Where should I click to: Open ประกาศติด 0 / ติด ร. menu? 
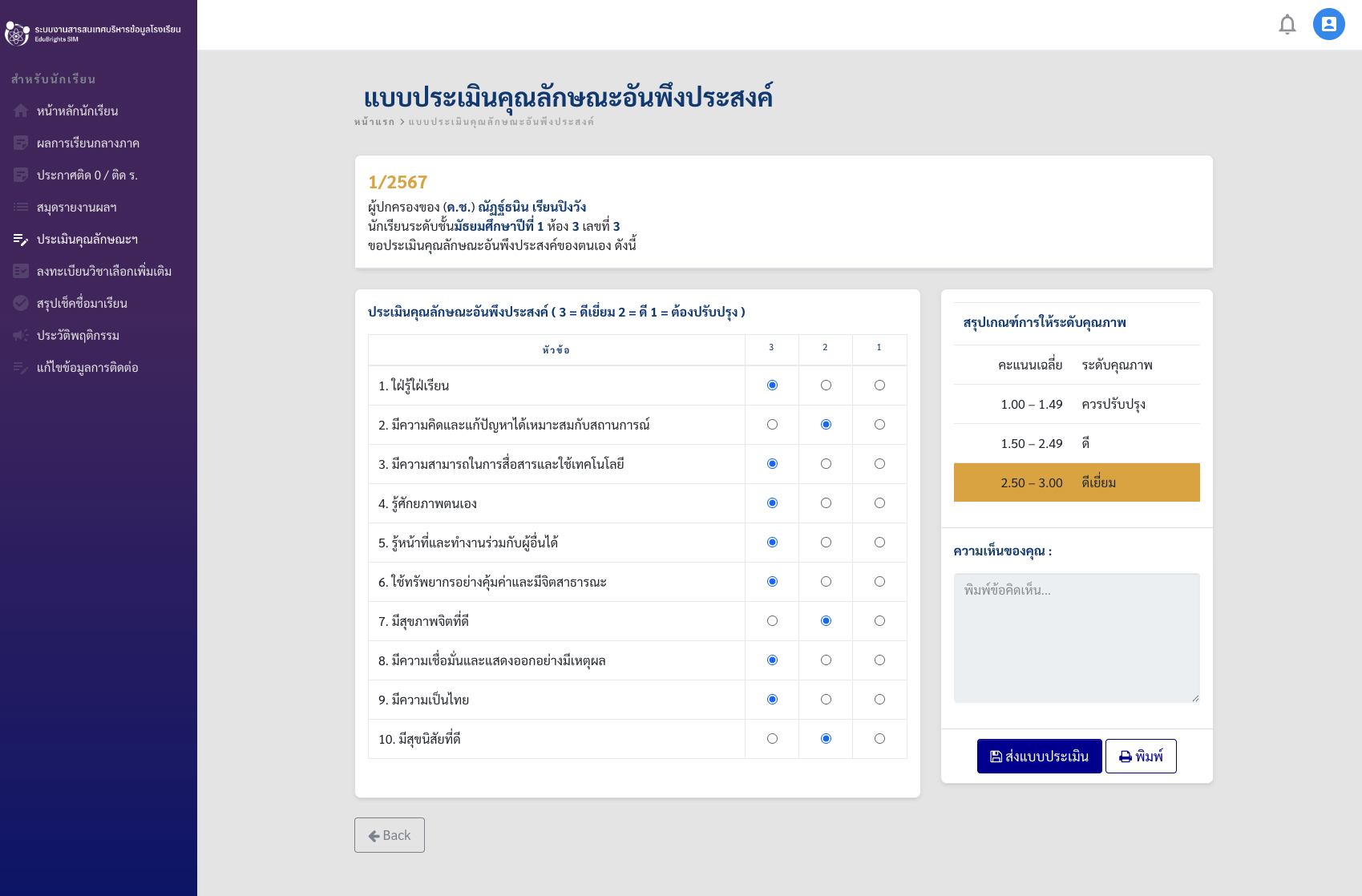click(87, 176)
